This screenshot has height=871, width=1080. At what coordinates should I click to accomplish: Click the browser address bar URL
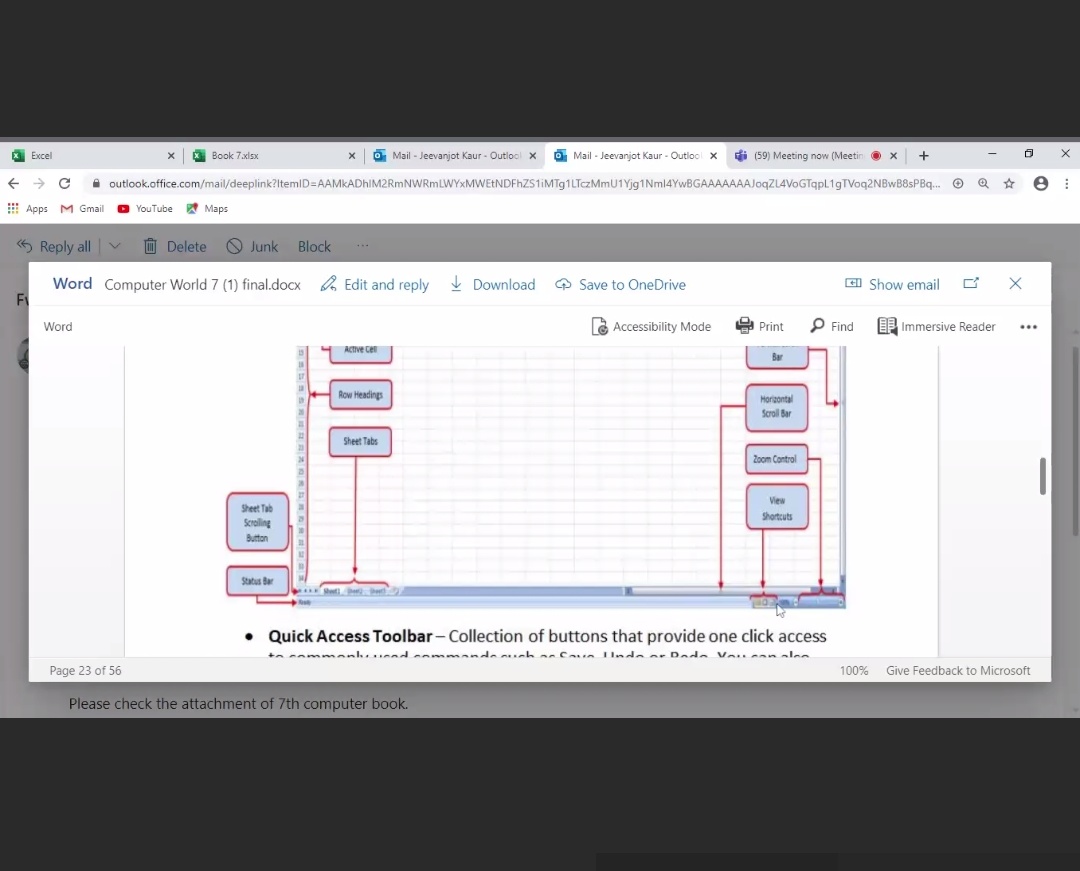pos(523,183)
